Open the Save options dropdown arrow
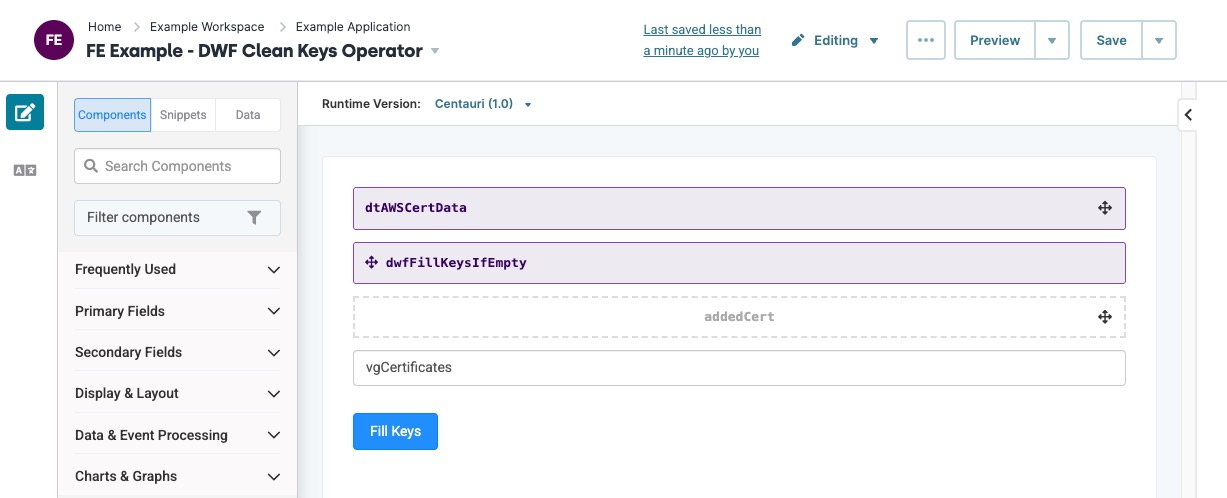The height and width of the screenshot is (498, 1227). pos(1159,40)
